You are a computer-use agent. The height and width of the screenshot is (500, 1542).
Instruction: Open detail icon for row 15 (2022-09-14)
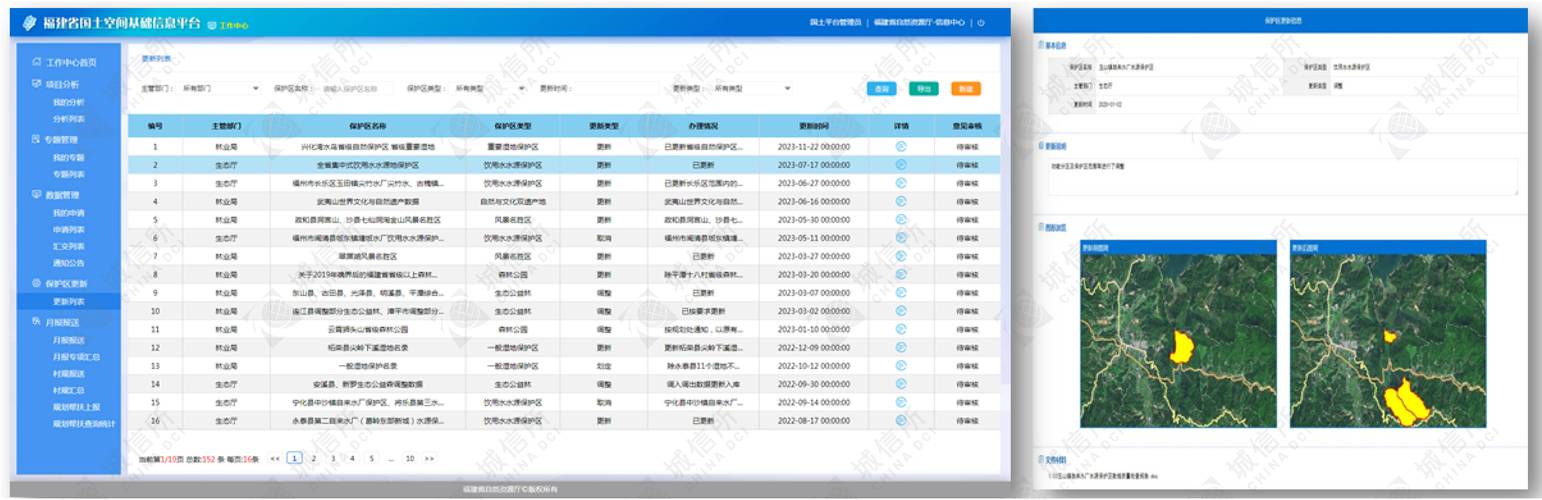[900, 401]
